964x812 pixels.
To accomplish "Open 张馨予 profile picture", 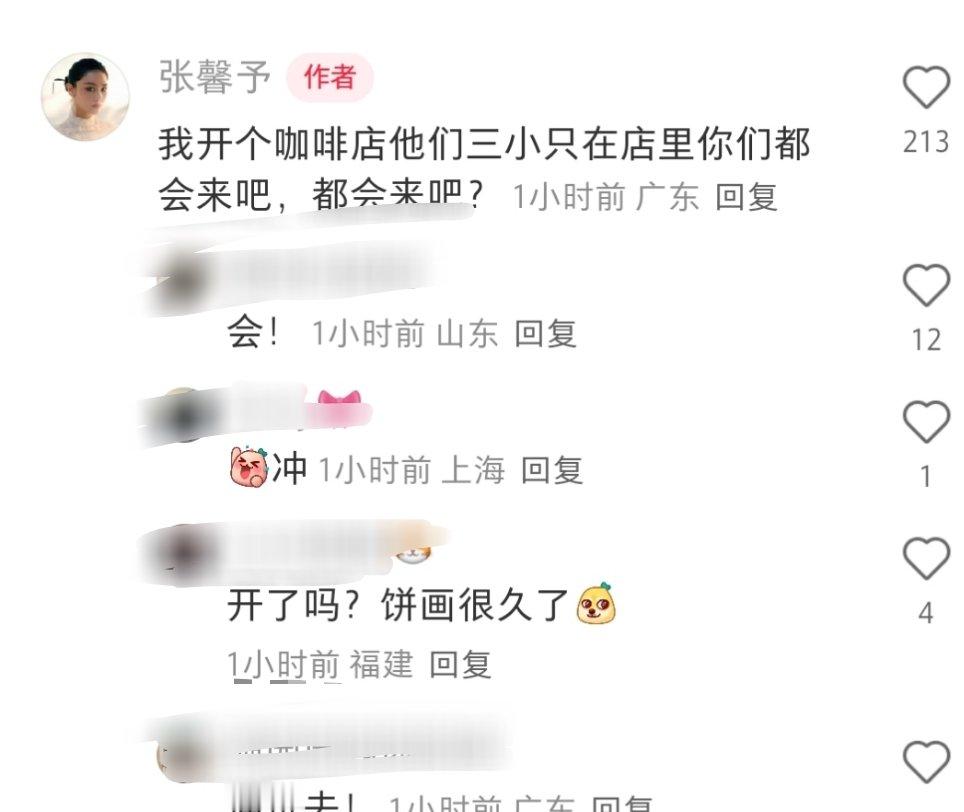I will (x=85, y=97).
